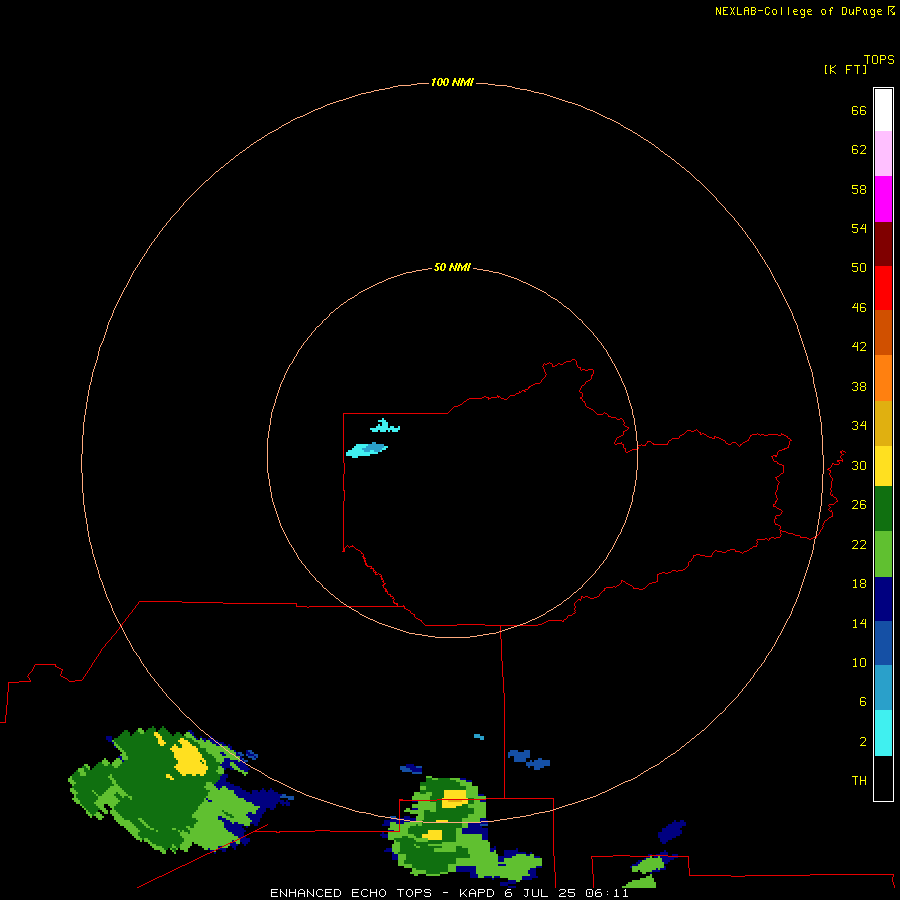Click the TOPS legend title
This screenshot has width=900, height=900.
[879, 59]
